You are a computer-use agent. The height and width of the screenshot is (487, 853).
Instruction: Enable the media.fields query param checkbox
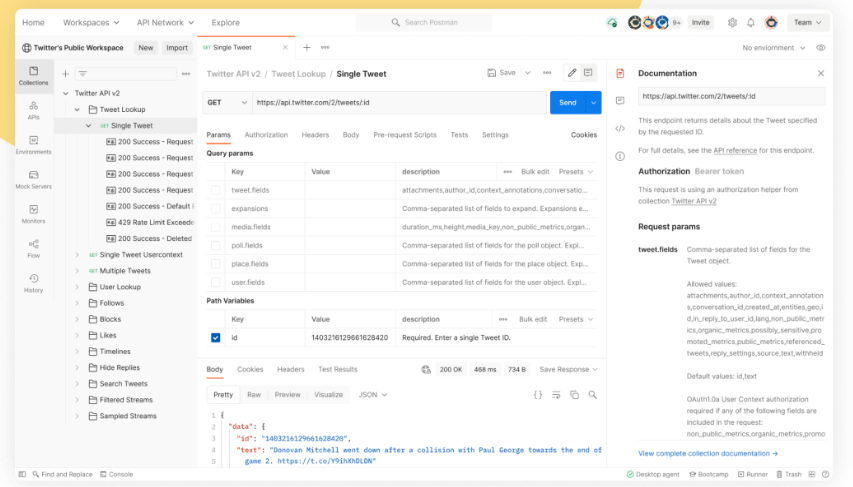215,227
